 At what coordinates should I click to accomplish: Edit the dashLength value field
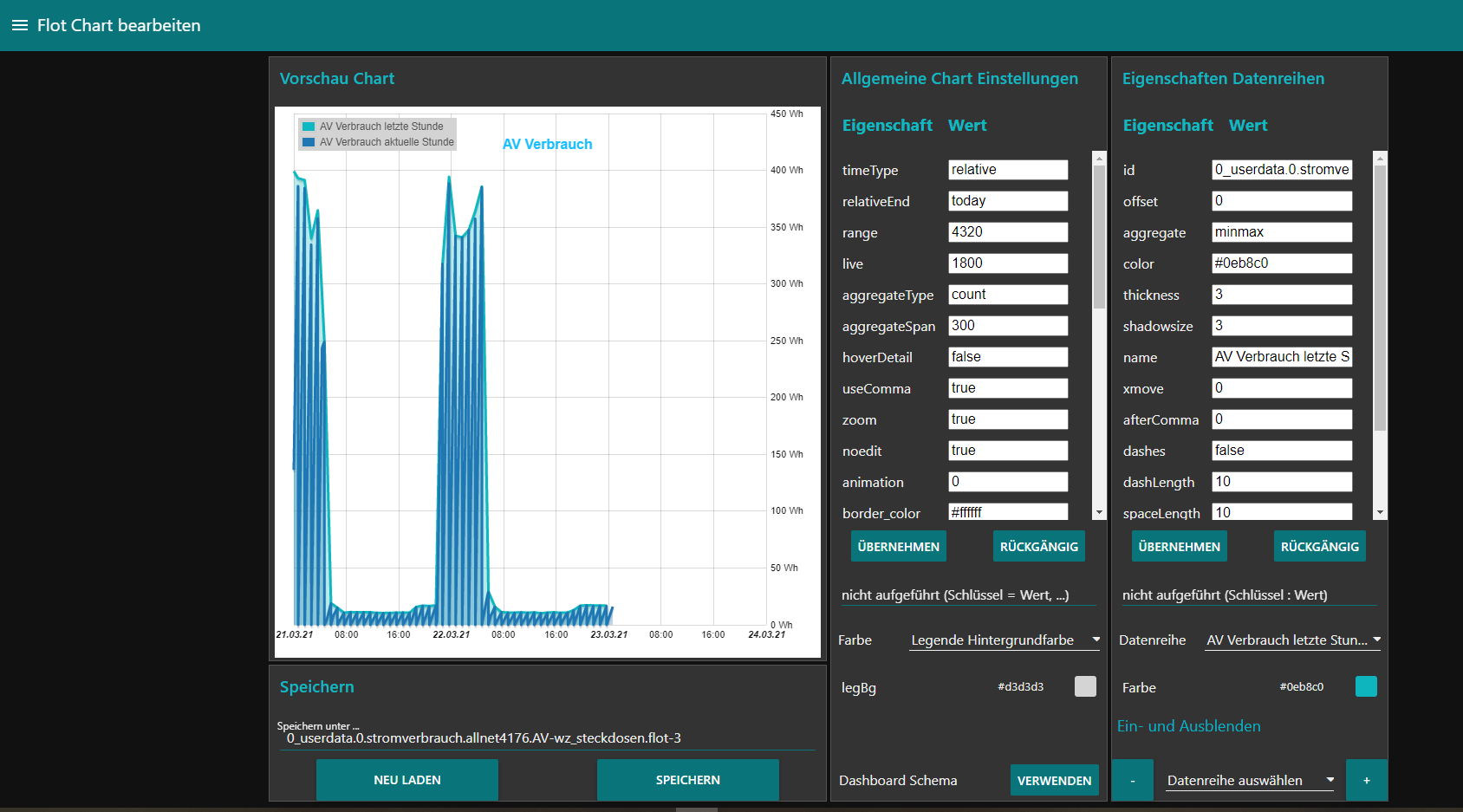[x=1282, y=482]
